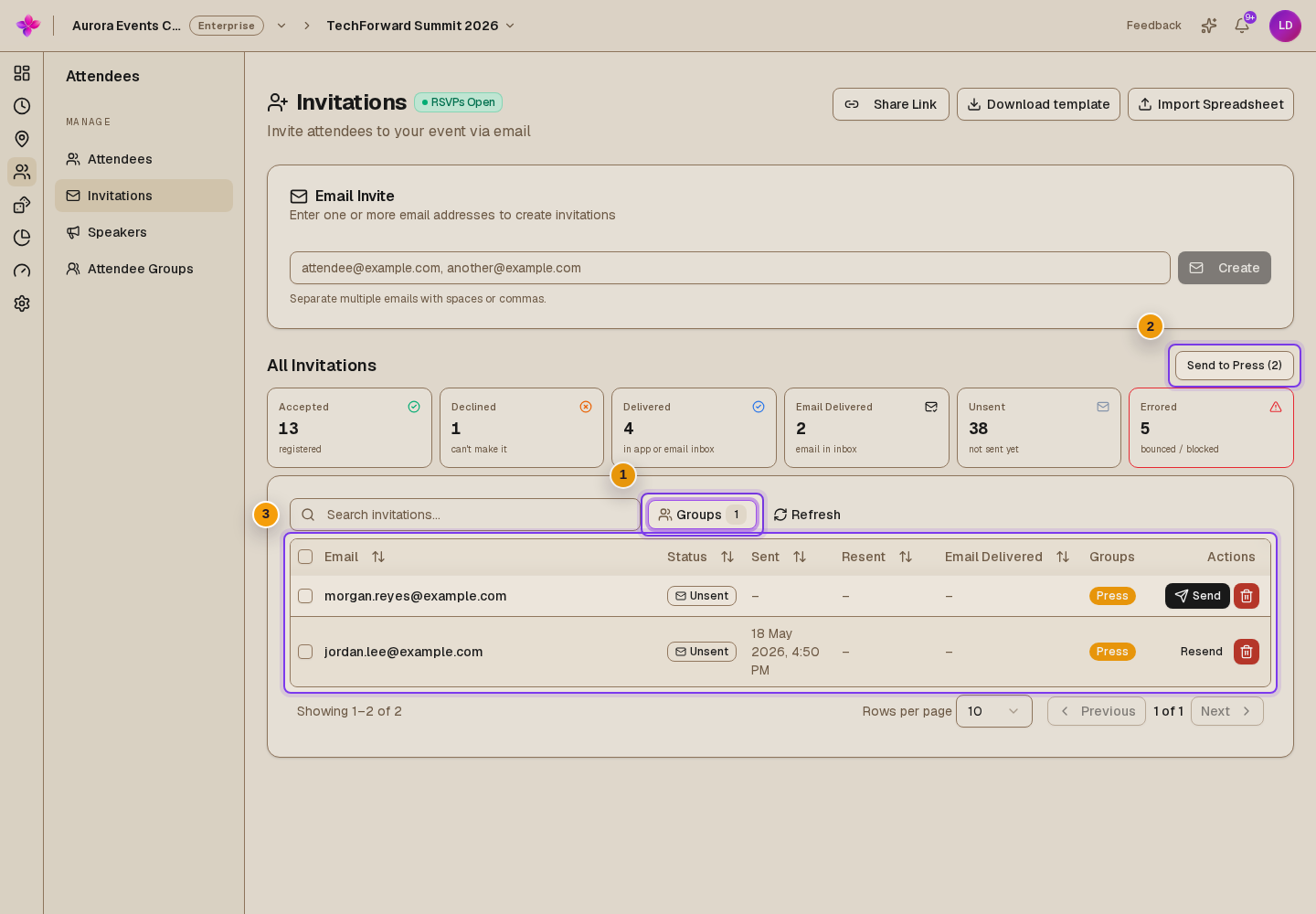Check the jordan.lee@example.com row checkbox
This screenshot has width=1316, height=914.
pos(305,652)
